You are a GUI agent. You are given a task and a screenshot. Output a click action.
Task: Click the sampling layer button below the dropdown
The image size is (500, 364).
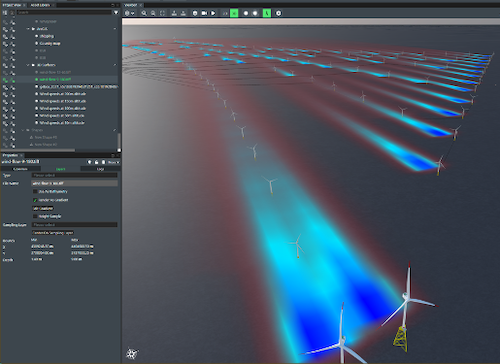coord(53,233)
